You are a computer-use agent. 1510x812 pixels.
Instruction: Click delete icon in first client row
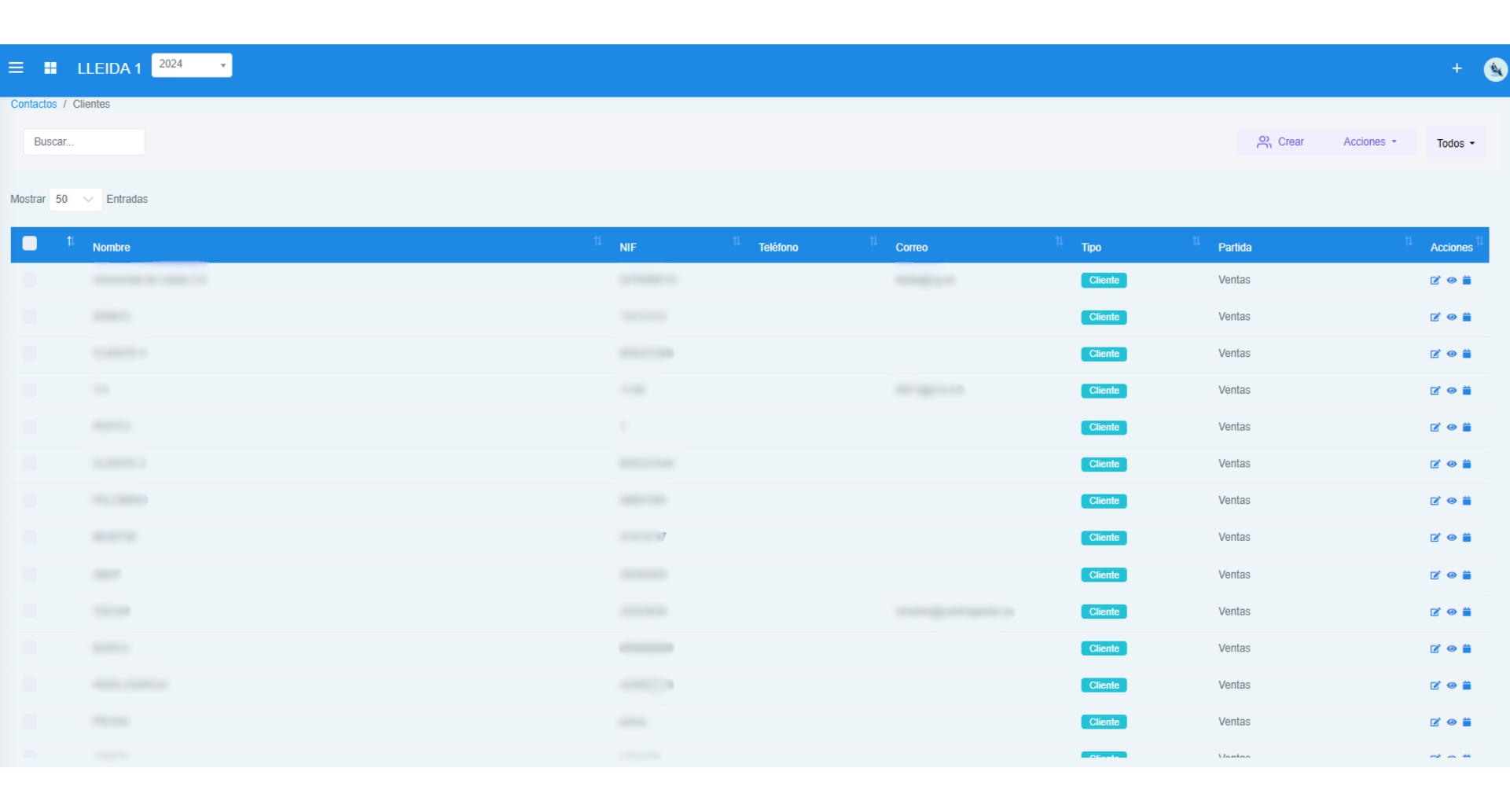[x=1467, y=281]
